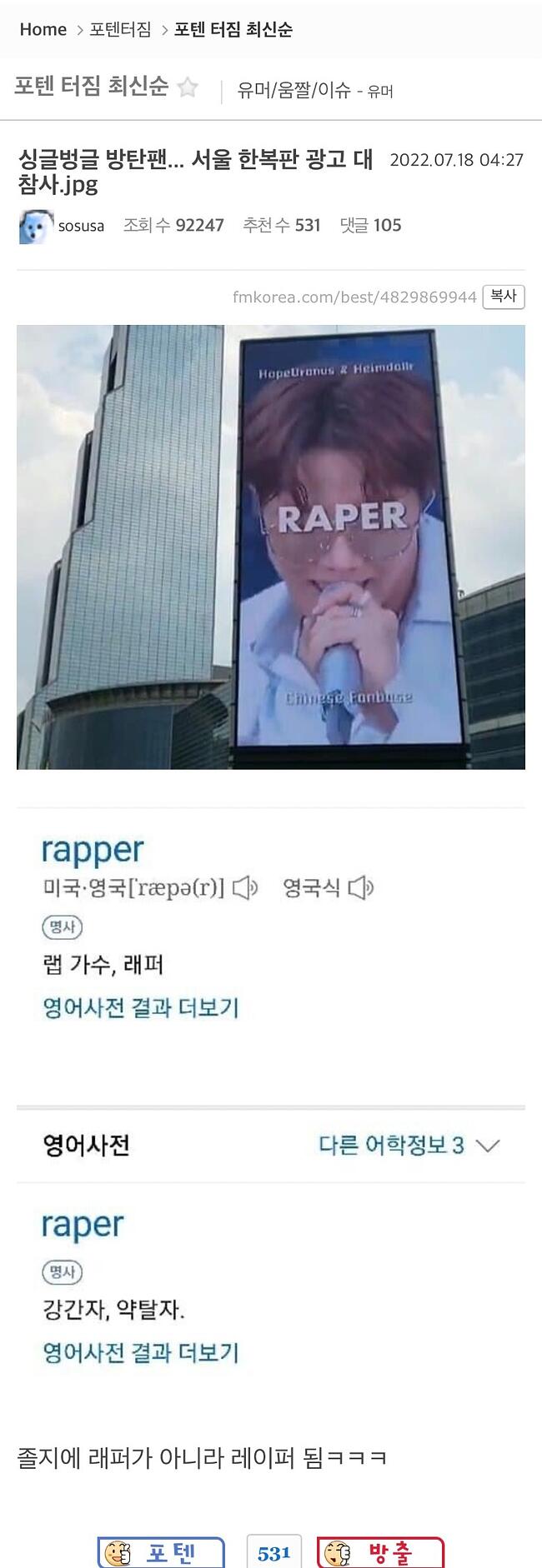Click the 531 recommendation count box
Screen dimensions: 542x1568
point(274,1553)
